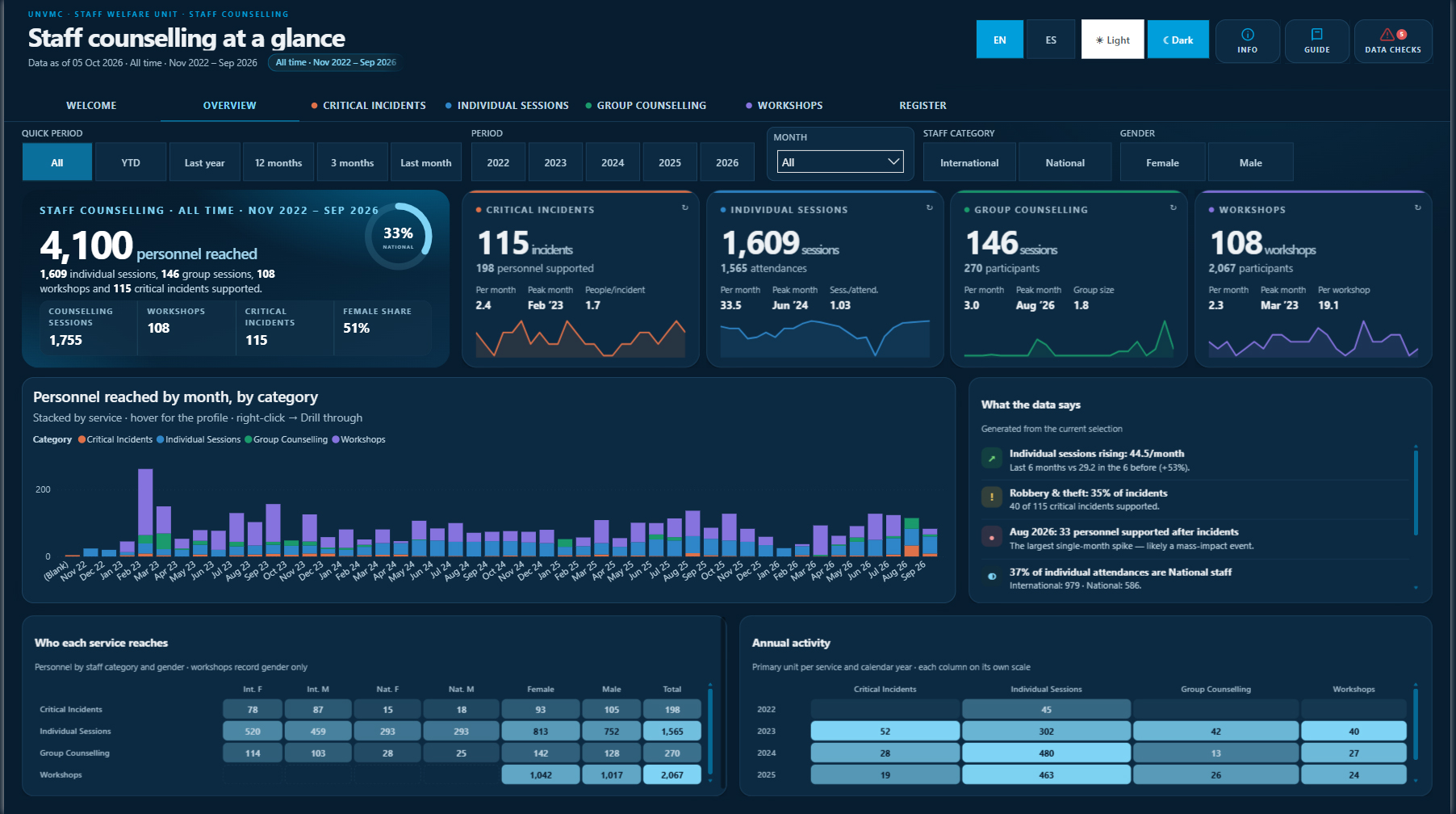Screen dimensions: 1456x814
Task: Click the Aug 2026 spike insight icon
Action: coord(991,537)
